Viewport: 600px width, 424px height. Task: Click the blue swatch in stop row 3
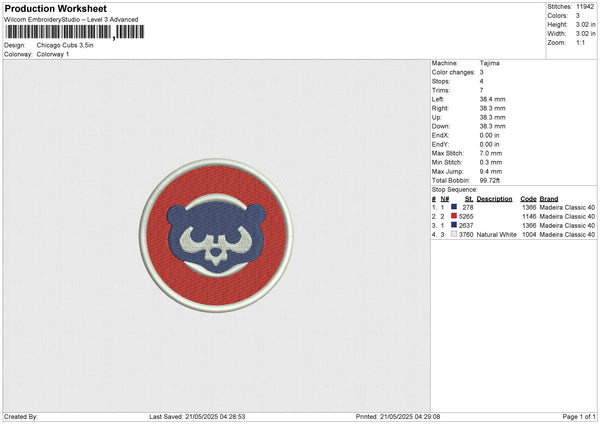pos(454,225)
